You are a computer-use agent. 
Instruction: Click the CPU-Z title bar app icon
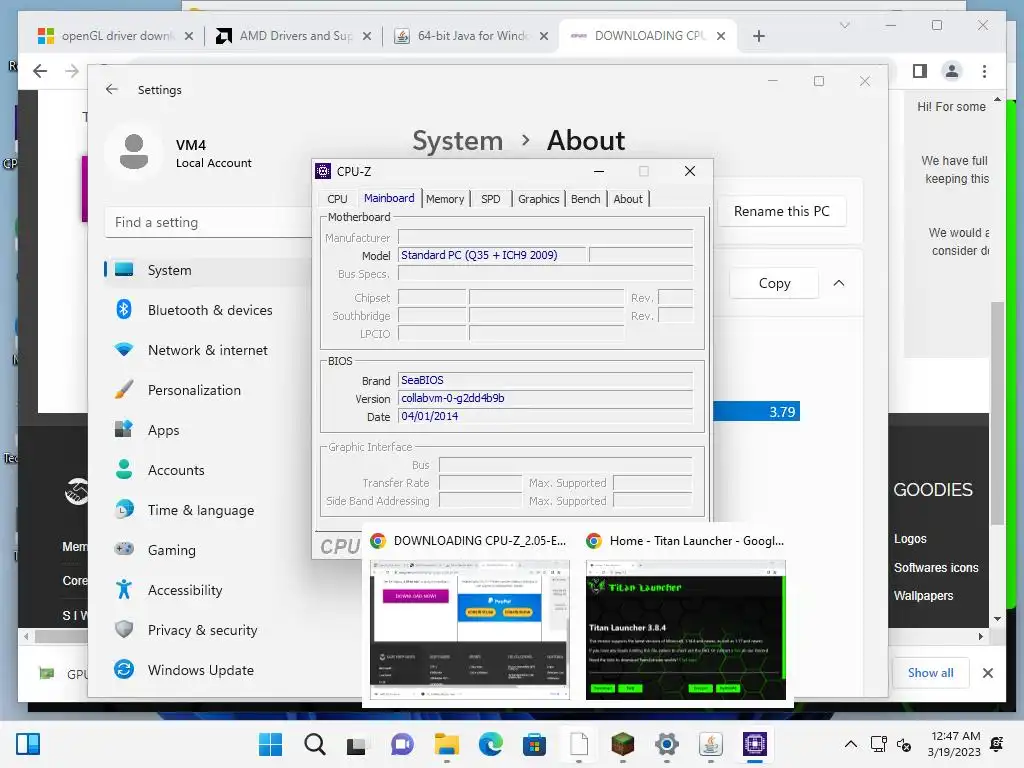[x=323, y=171]
